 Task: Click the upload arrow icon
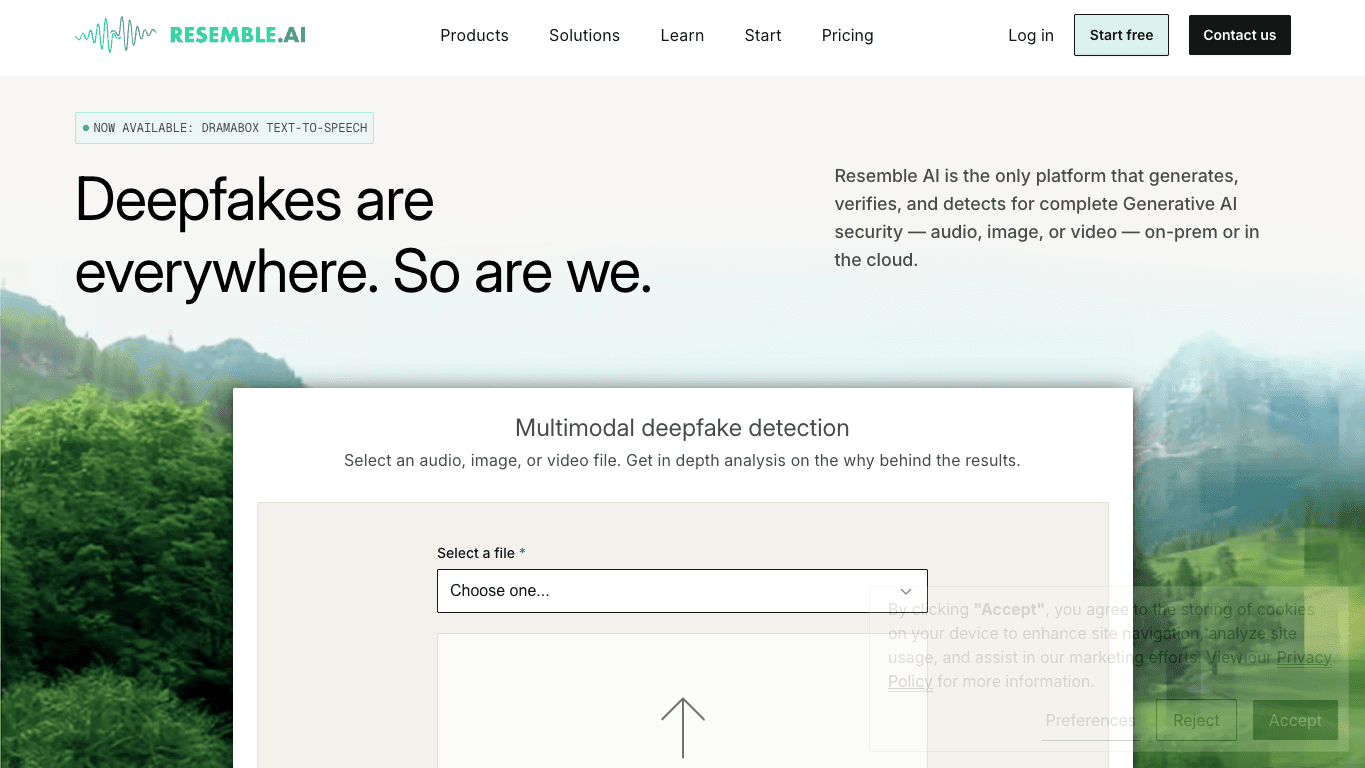pos(683,728)
